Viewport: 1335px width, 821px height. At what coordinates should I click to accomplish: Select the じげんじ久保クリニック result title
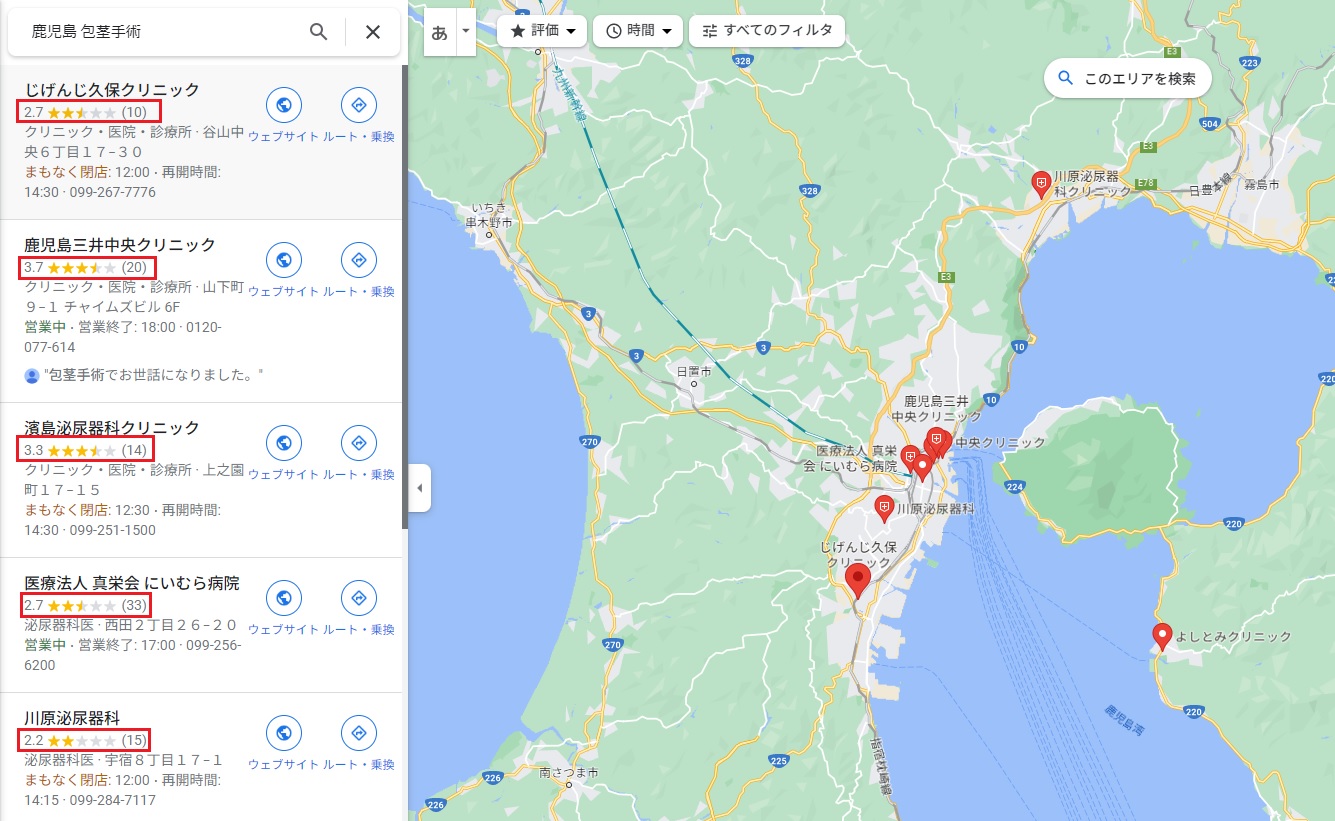(x=112, y=89)
